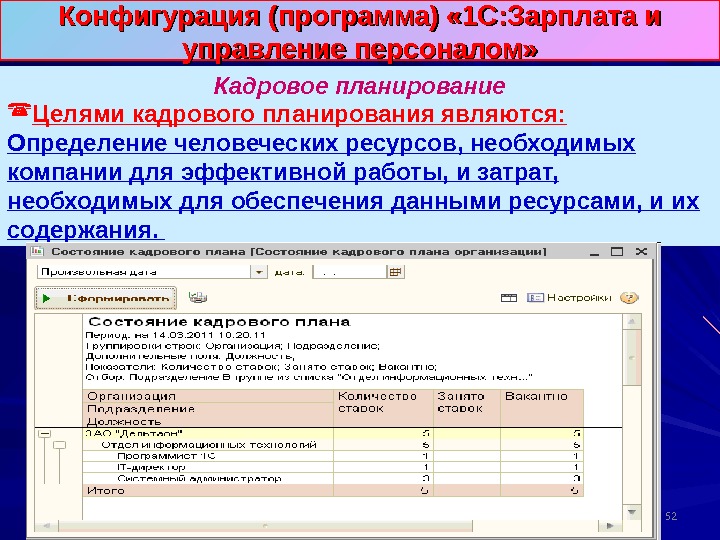Click the horizontal scrollbar right arrow

[x=610, y=526]
